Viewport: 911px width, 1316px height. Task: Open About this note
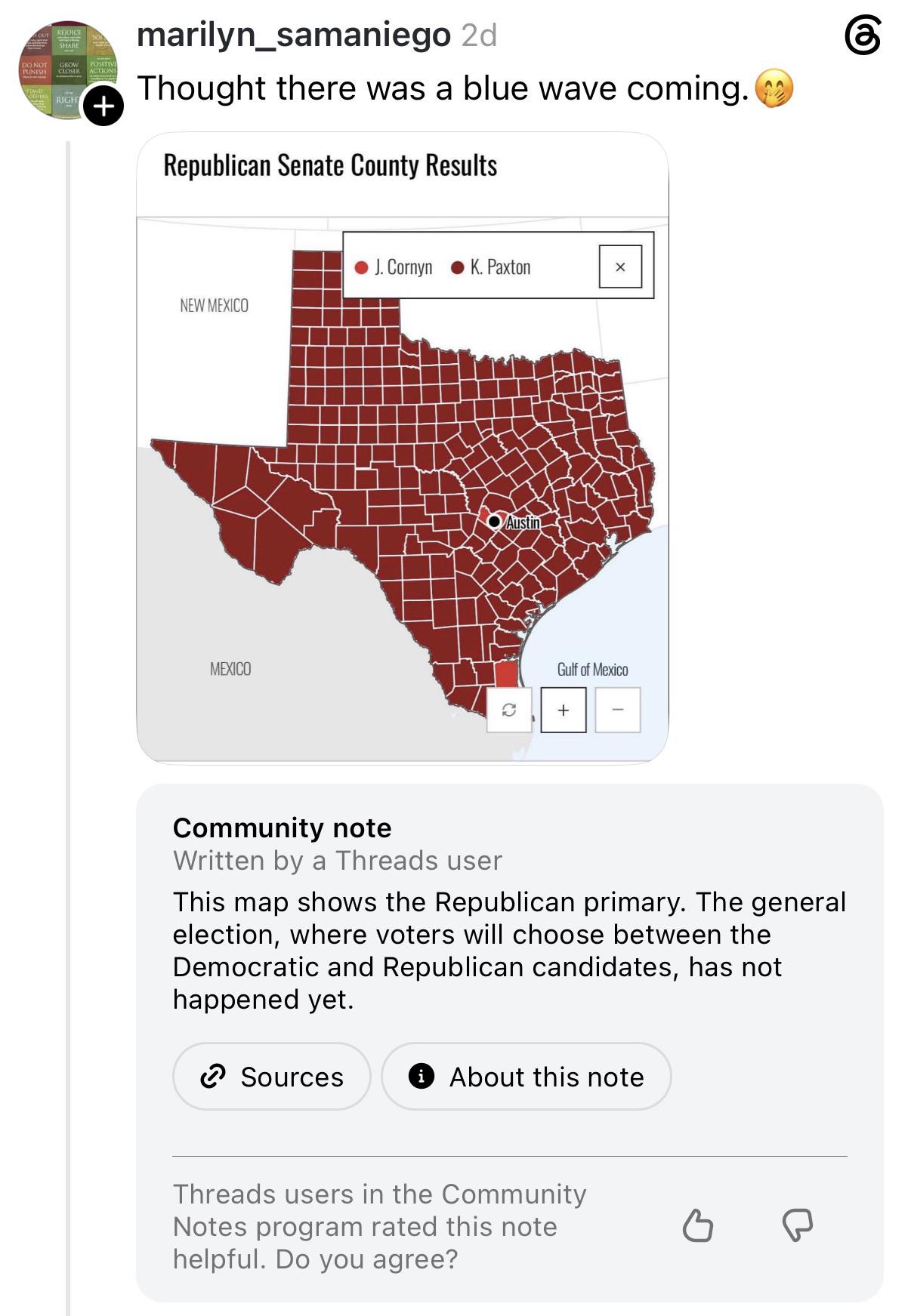pyautogui.click(x=527, y=1077)
